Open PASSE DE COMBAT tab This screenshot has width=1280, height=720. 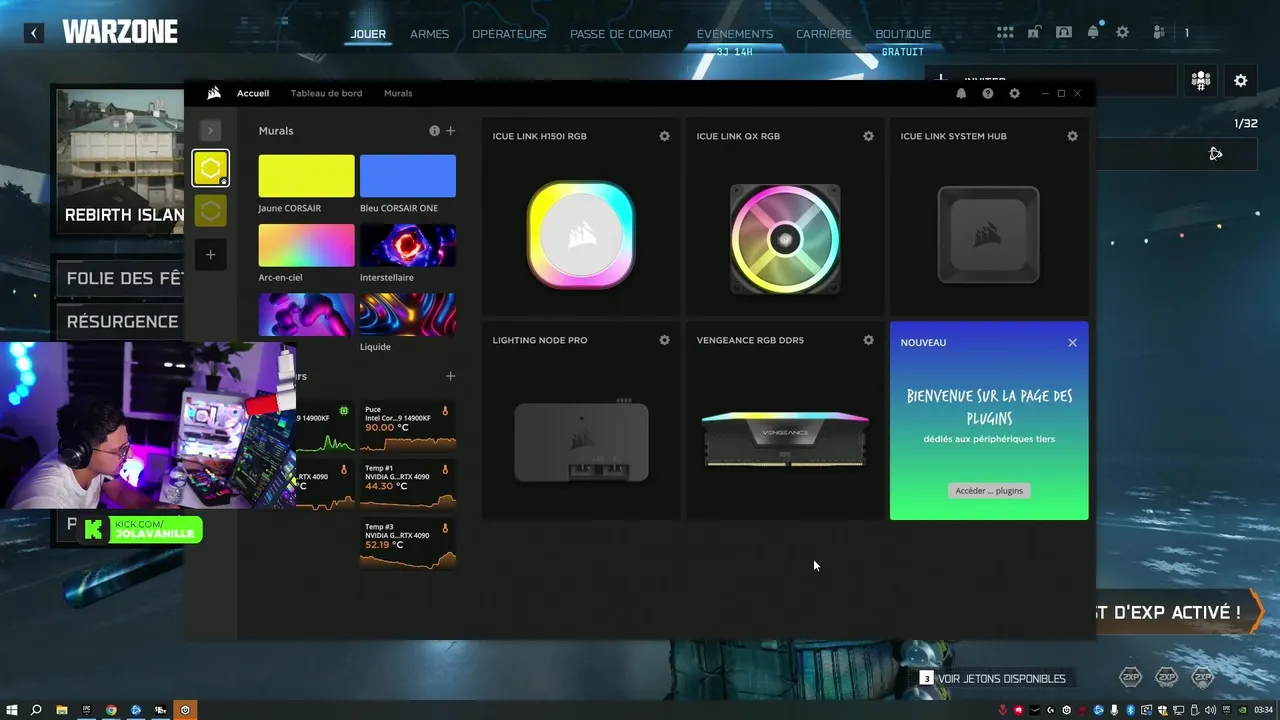pyautogui.click(x=621, y=34)
